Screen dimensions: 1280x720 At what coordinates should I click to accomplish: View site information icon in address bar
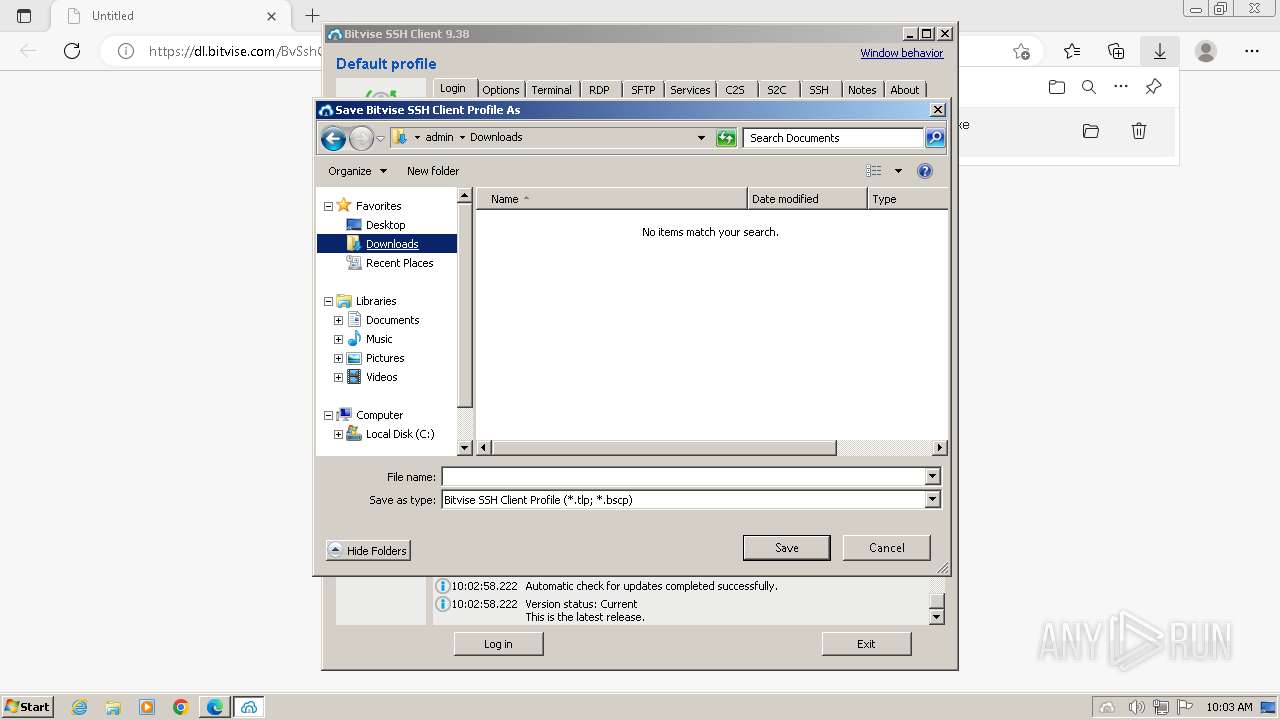tap(126, 51)
